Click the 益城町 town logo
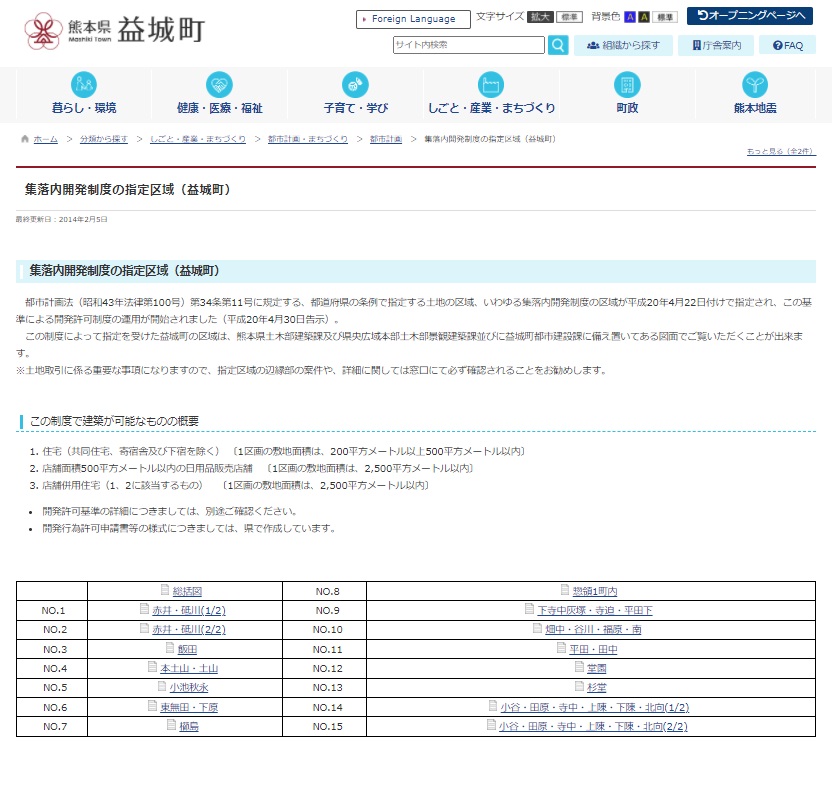Image resolution: width=832 pixels, height=795 pixels. [115, 31]
